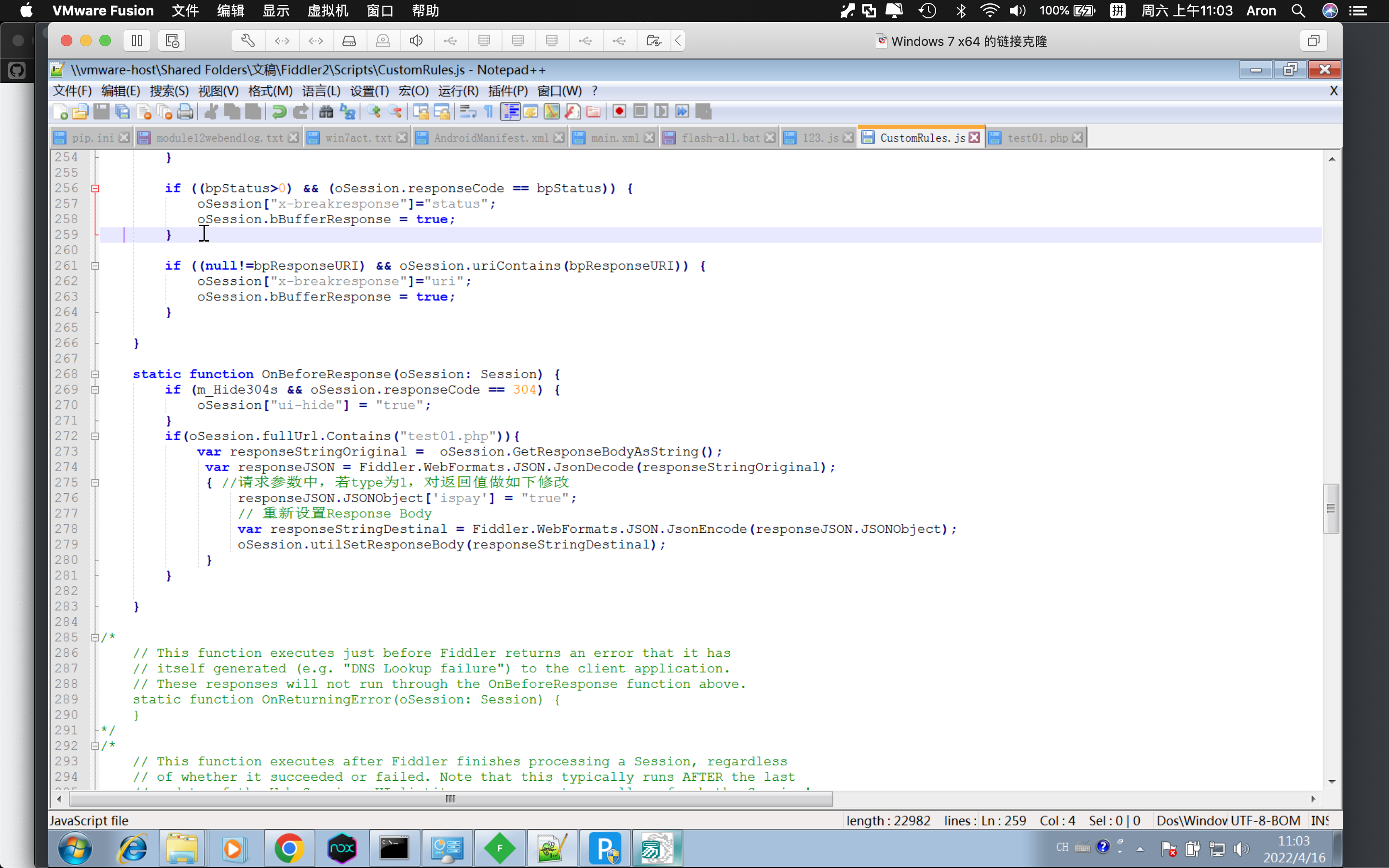
Task: Toggle INS insert mode in status bar
Action: point(1320,820)
